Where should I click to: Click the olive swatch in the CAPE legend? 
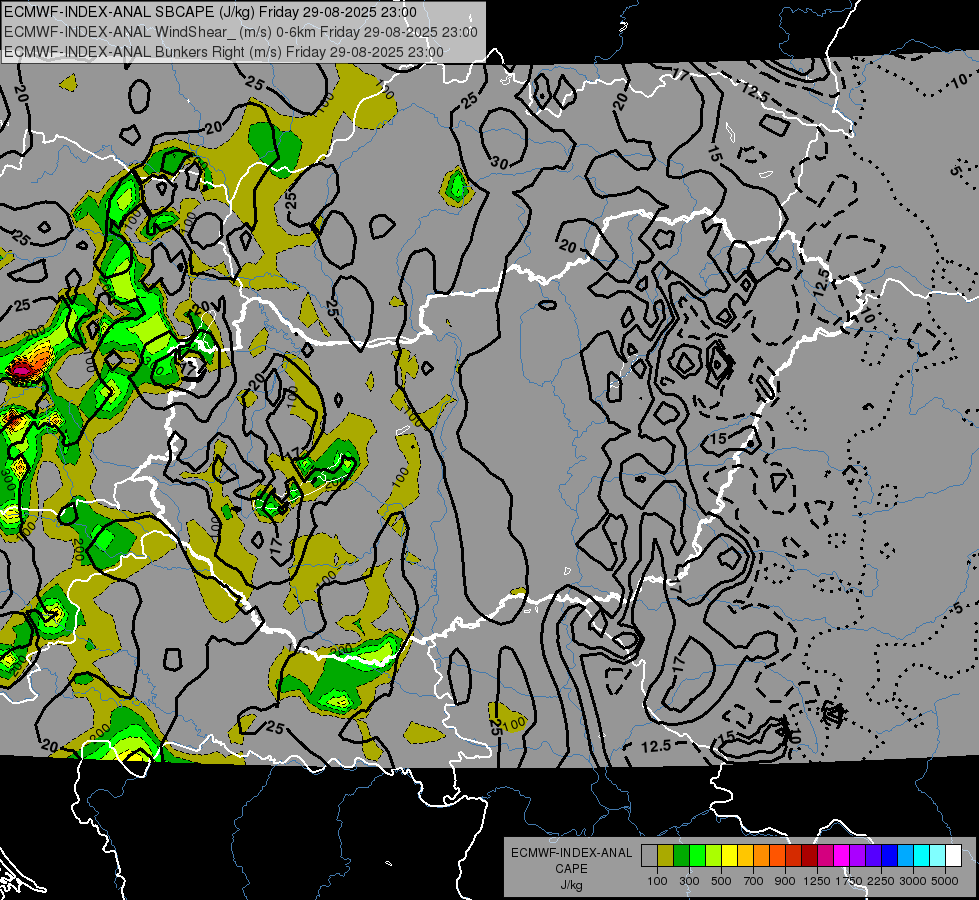click(x=665, y=855)
